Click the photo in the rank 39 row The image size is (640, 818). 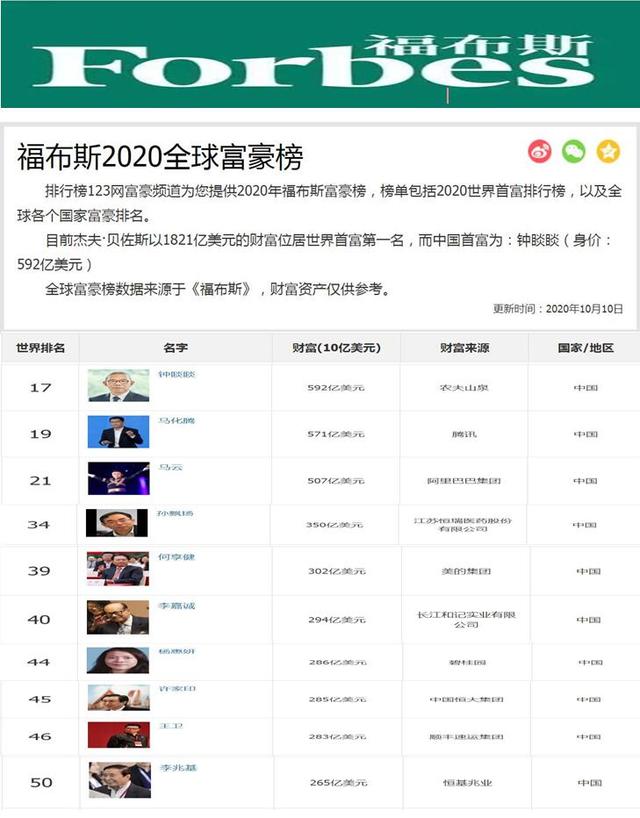118,569
